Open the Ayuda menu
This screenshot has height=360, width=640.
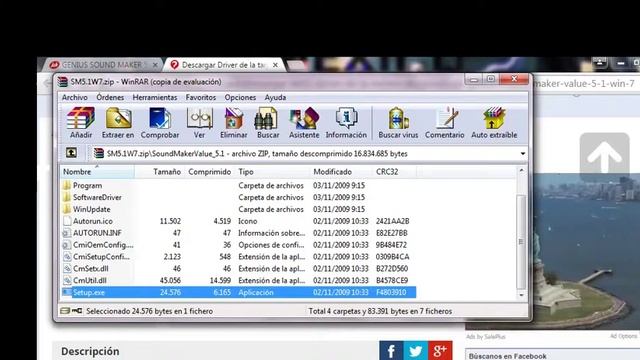tap(275, 98)
